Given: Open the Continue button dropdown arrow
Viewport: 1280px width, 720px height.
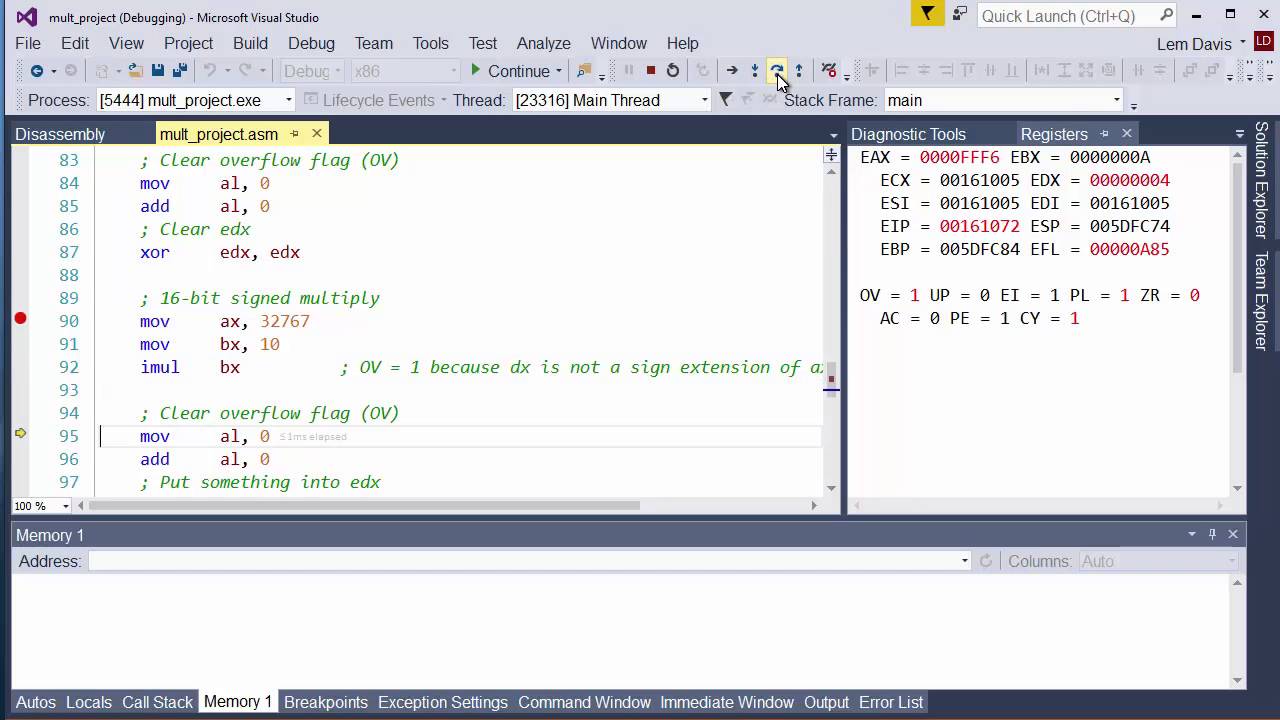Looking at the screenshot, I should click(x=558, y=72).
